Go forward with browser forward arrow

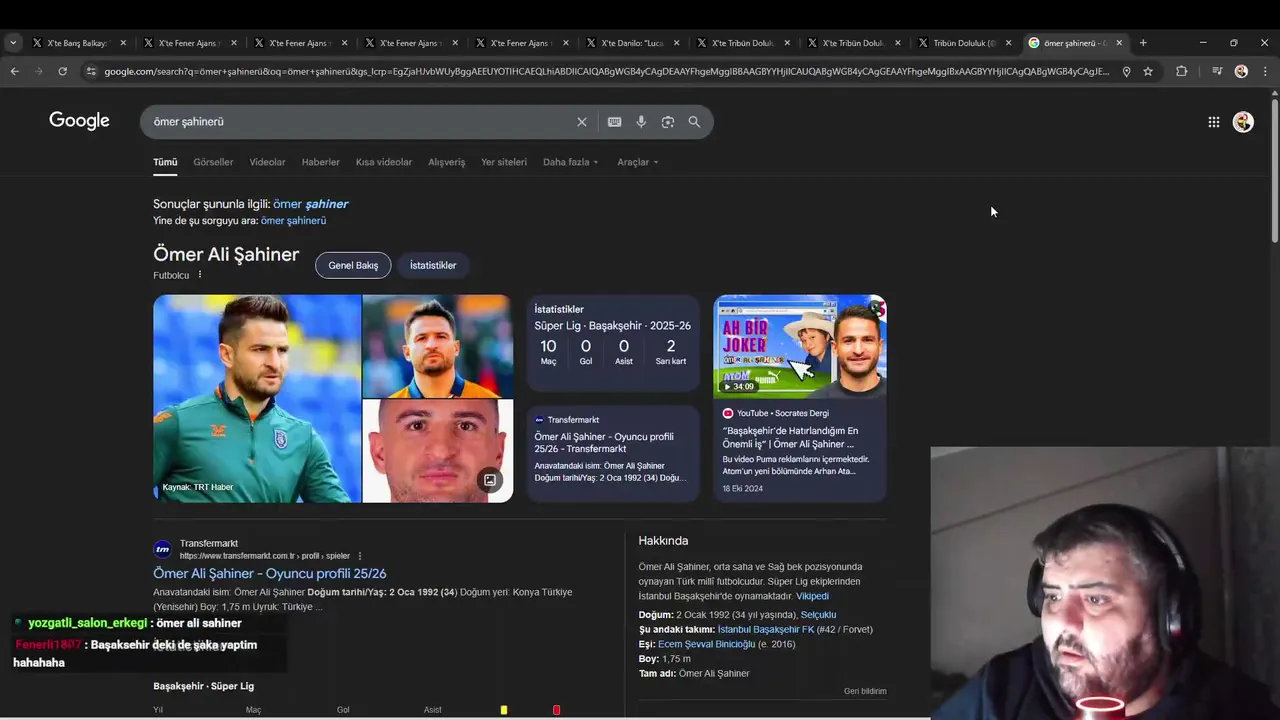point(38,71)
